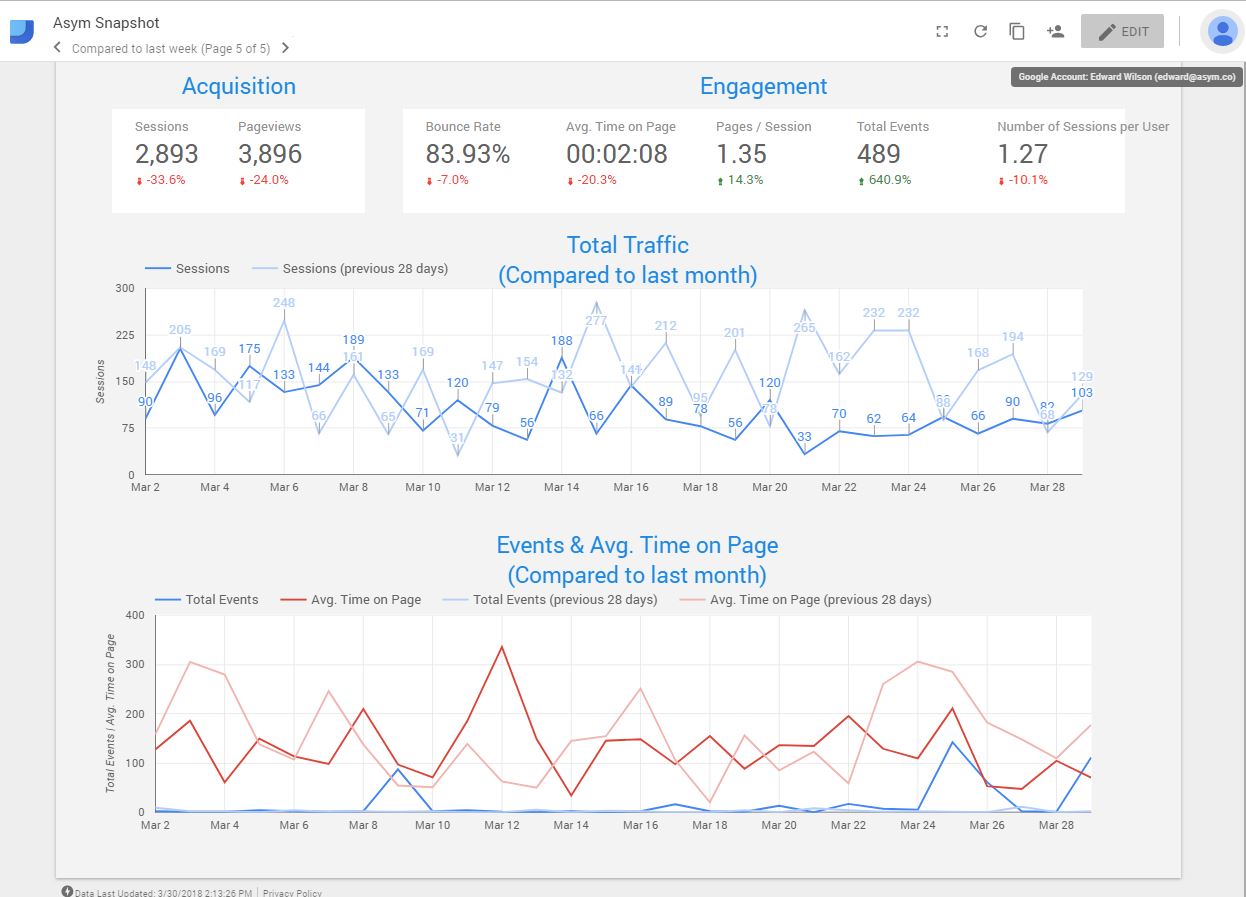1246x897 pixels.
Task: Toggle Sessions (previous 28 days) legend item
Action: click(350, 268)
